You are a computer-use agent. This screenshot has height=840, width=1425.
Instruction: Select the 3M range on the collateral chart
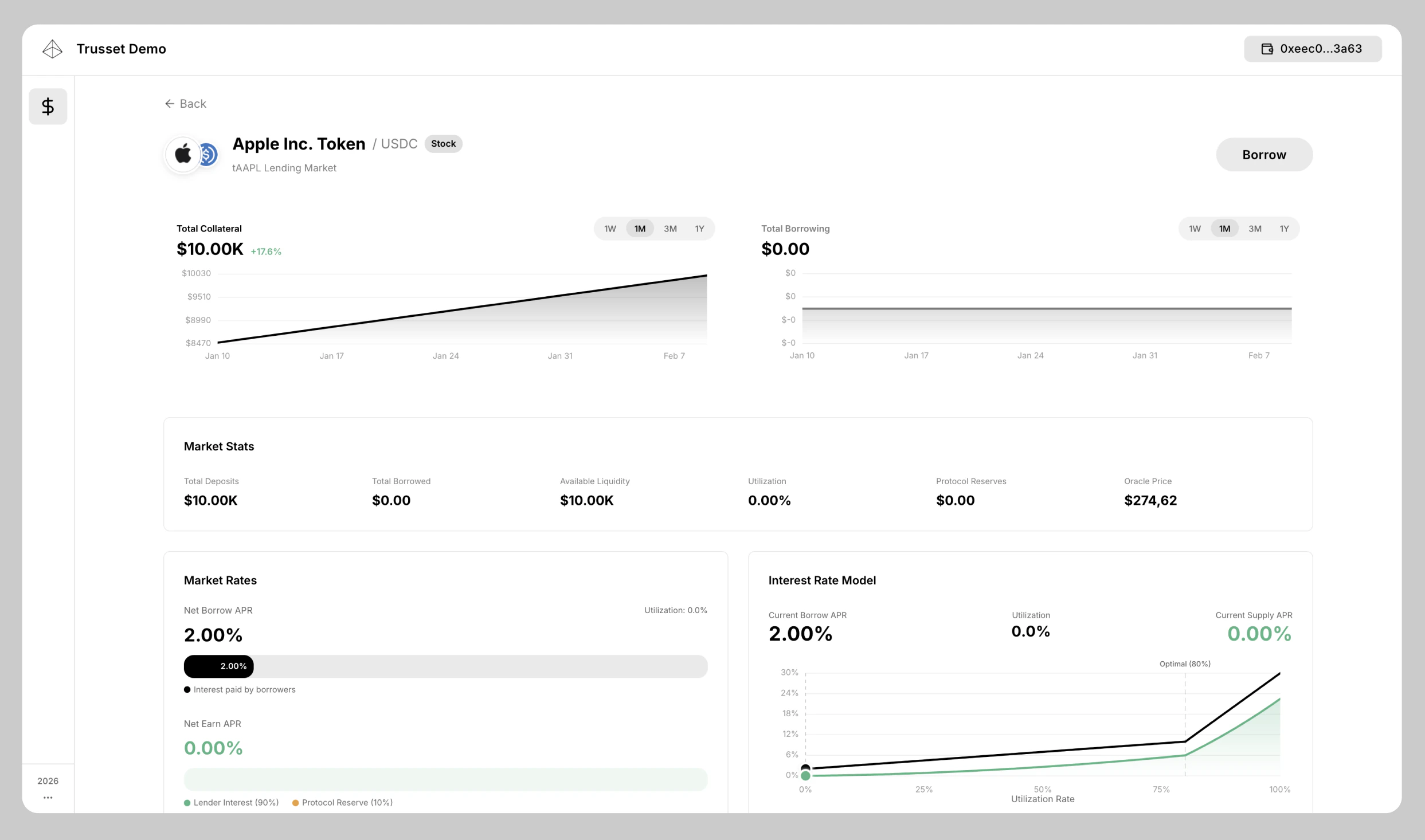pos(670,228)
